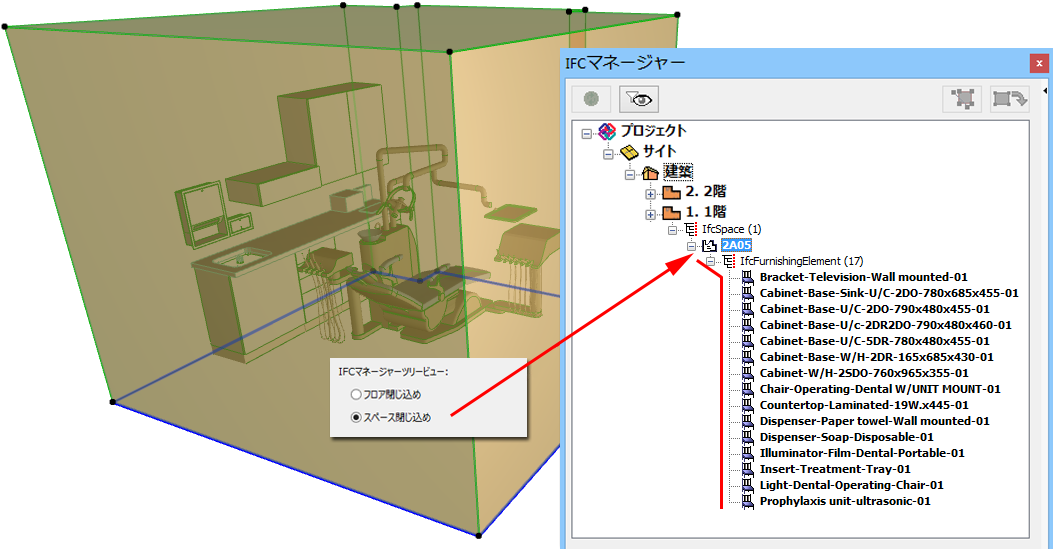Click furniture icon beside Bracket-Television-Wall mounted-01
This screenshot has width=1053, height=549.
click(747, 277)
